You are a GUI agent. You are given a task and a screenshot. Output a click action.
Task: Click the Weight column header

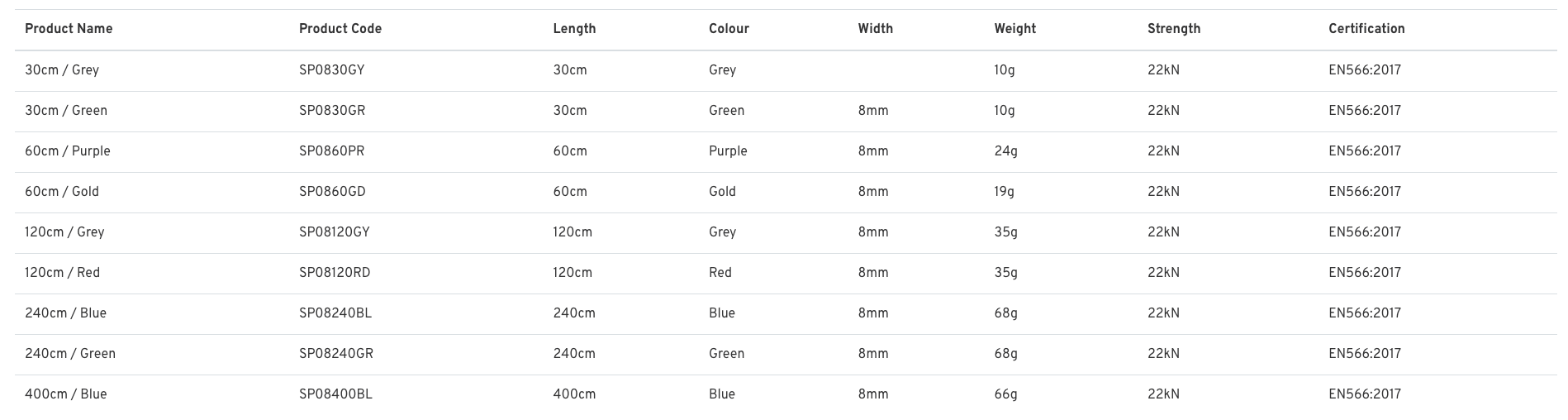(1015, 29)
